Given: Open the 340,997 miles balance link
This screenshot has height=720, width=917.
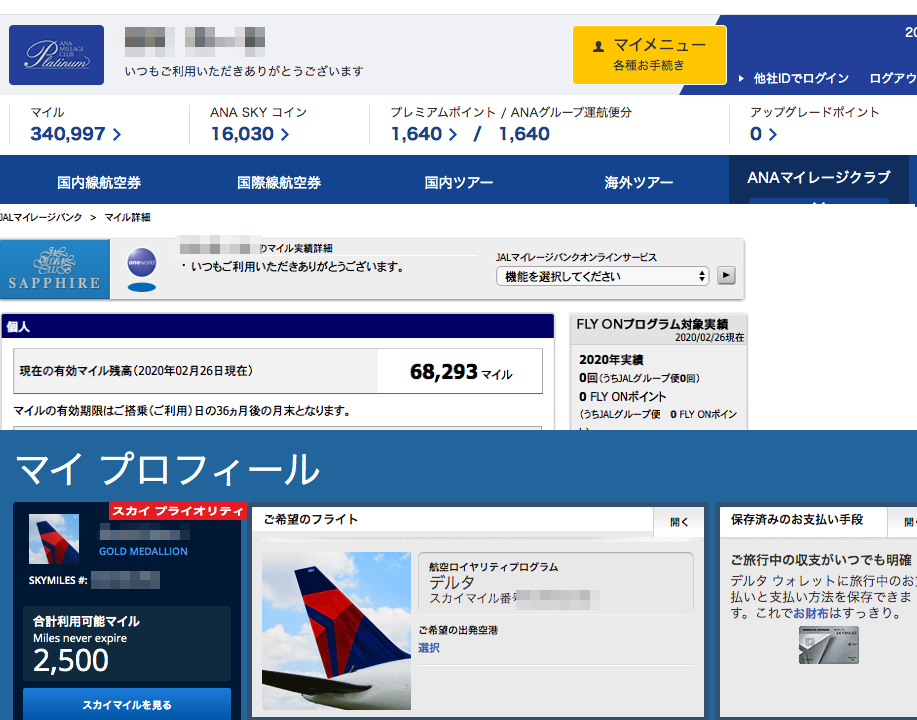Looking at the screenshot, I should 75,134.
